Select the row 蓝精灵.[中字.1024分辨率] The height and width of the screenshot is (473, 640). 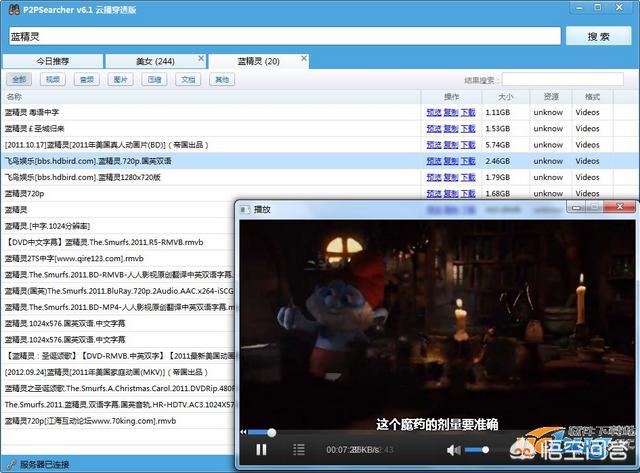coord(118,226)
